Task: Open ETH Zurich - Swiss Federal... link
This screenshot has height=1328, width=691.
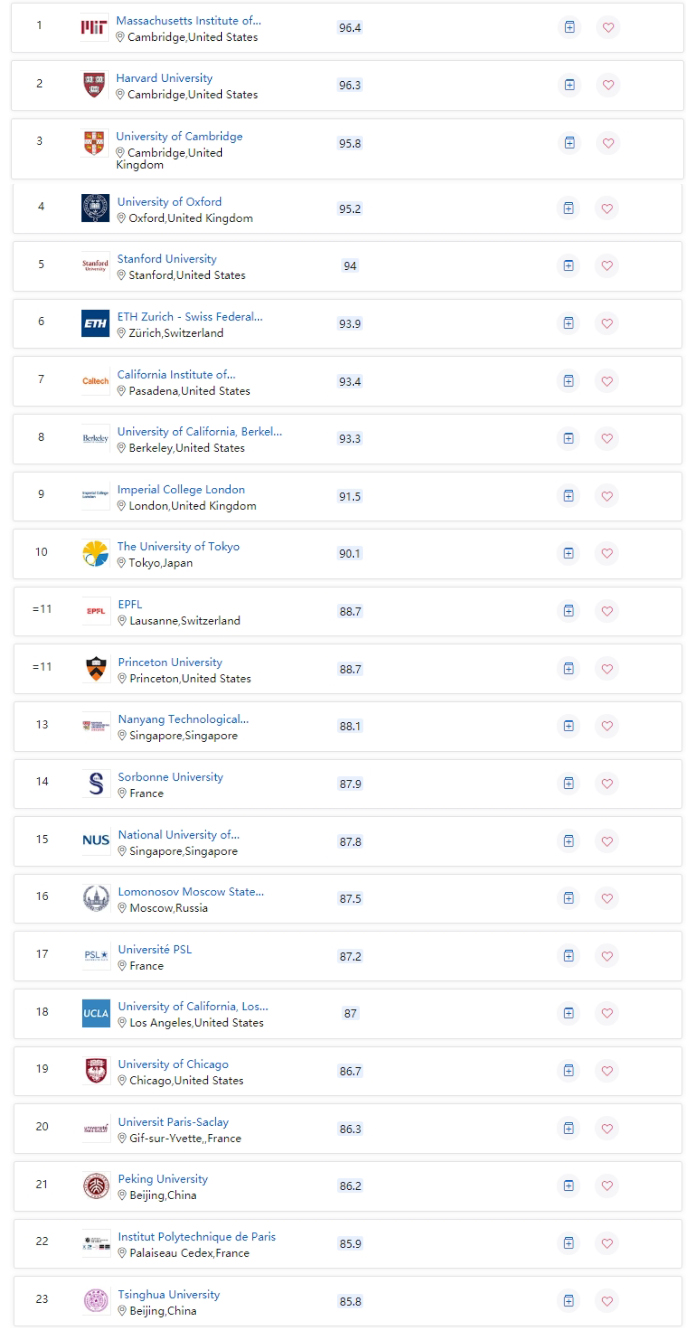Action: [190, 317]
